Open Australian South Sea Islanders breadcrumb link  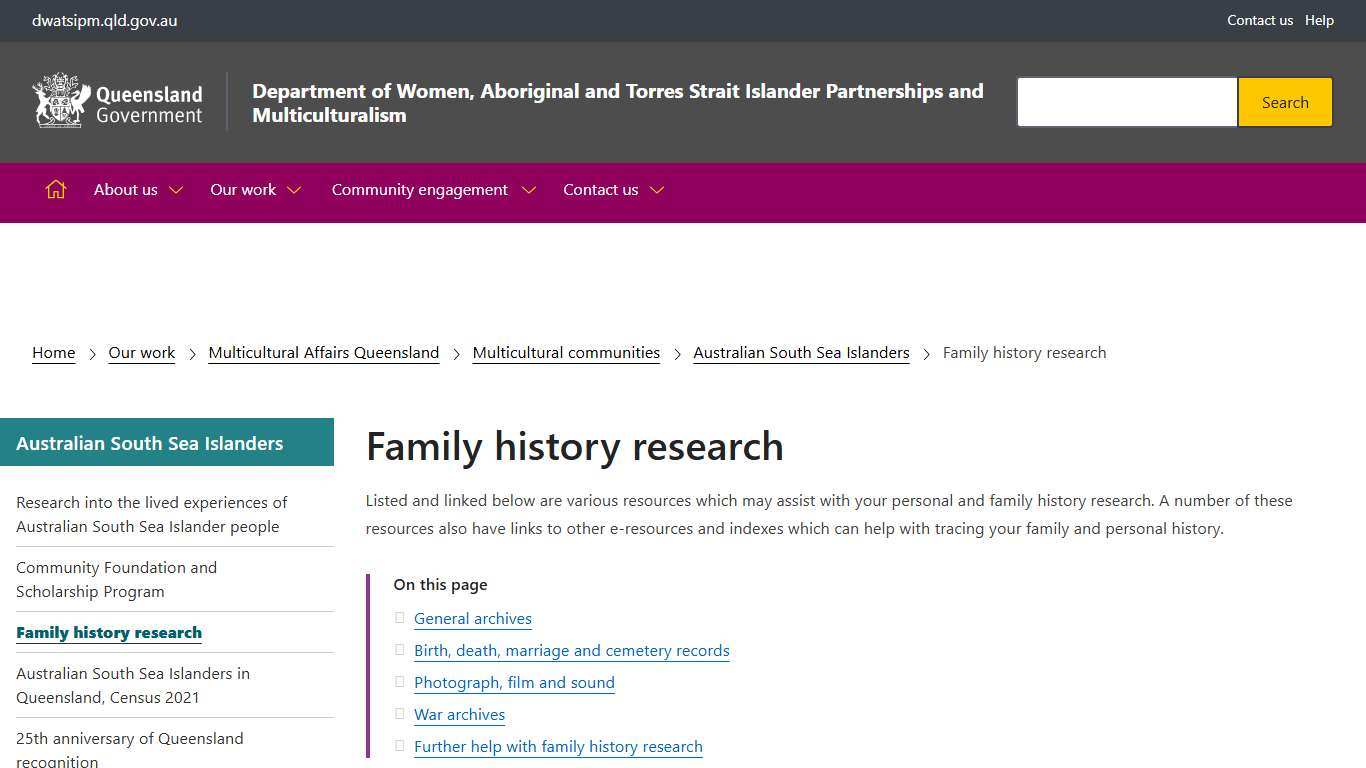[x=800, y=352]
